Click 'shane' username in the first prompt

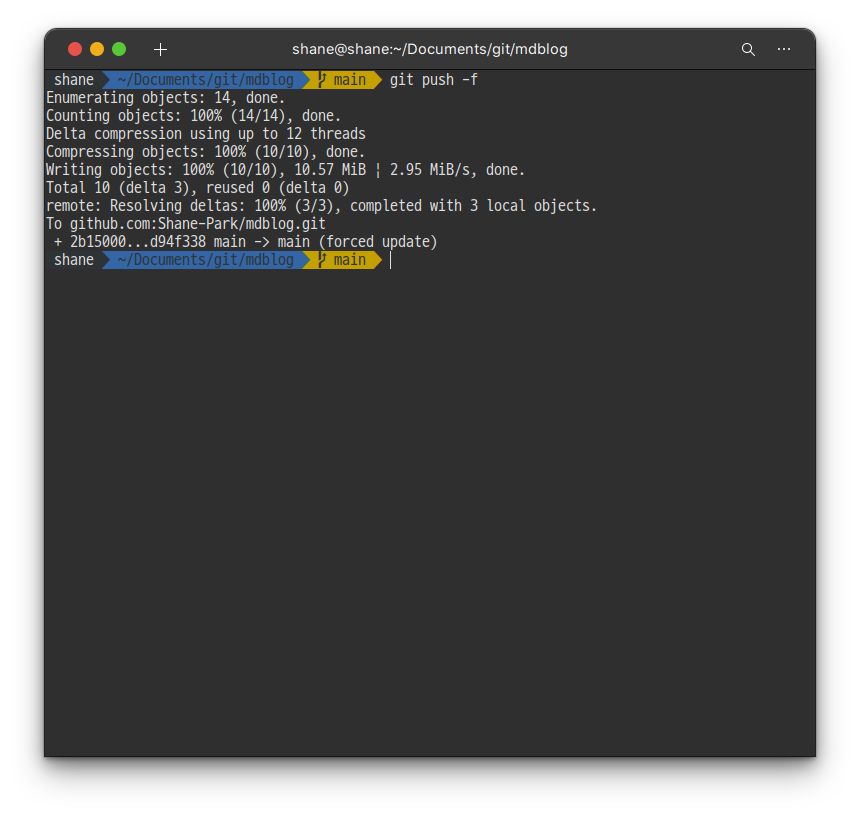74,80
